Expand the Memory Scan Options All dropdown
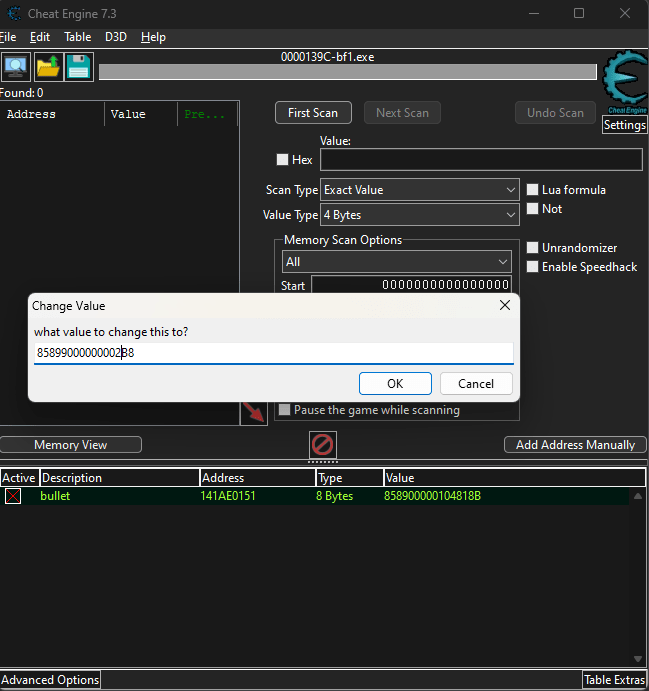The width and height of the screenshot is (649, 691). coord(397,262)
